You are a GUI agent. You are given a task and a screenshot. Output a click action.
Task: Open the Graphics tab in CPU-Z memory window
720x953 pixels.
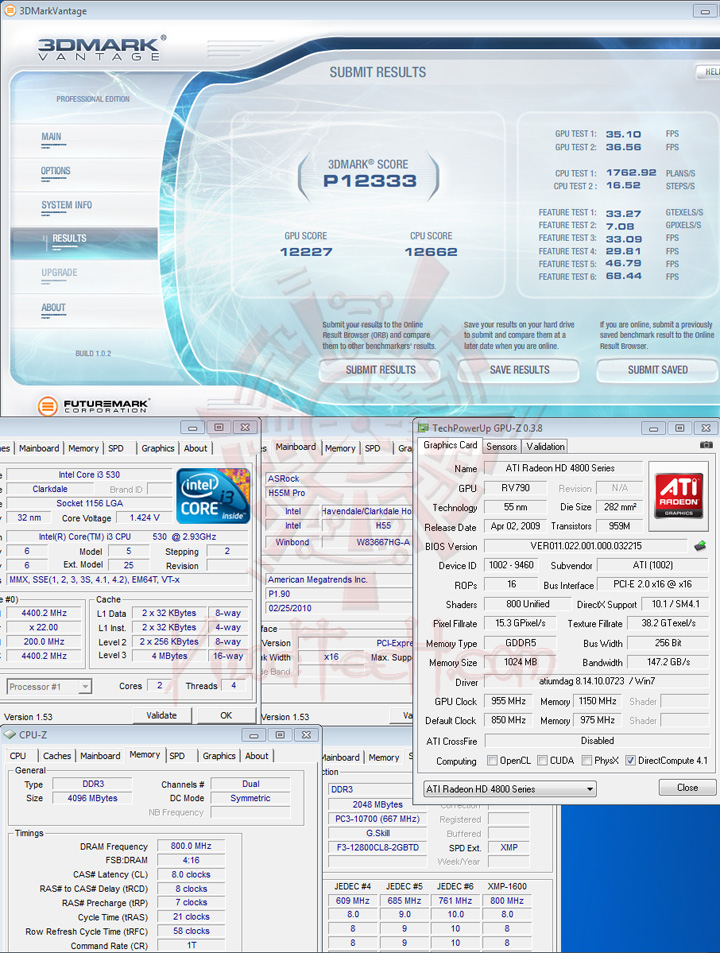[x=219, y=755]
